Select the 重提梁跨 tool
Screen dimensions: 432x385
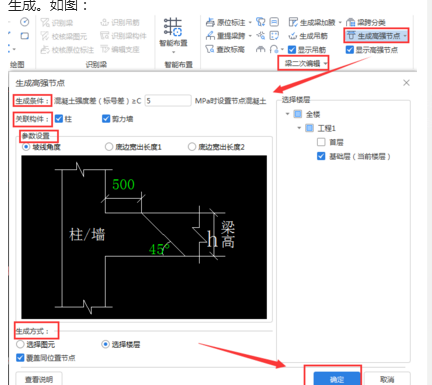225,36
